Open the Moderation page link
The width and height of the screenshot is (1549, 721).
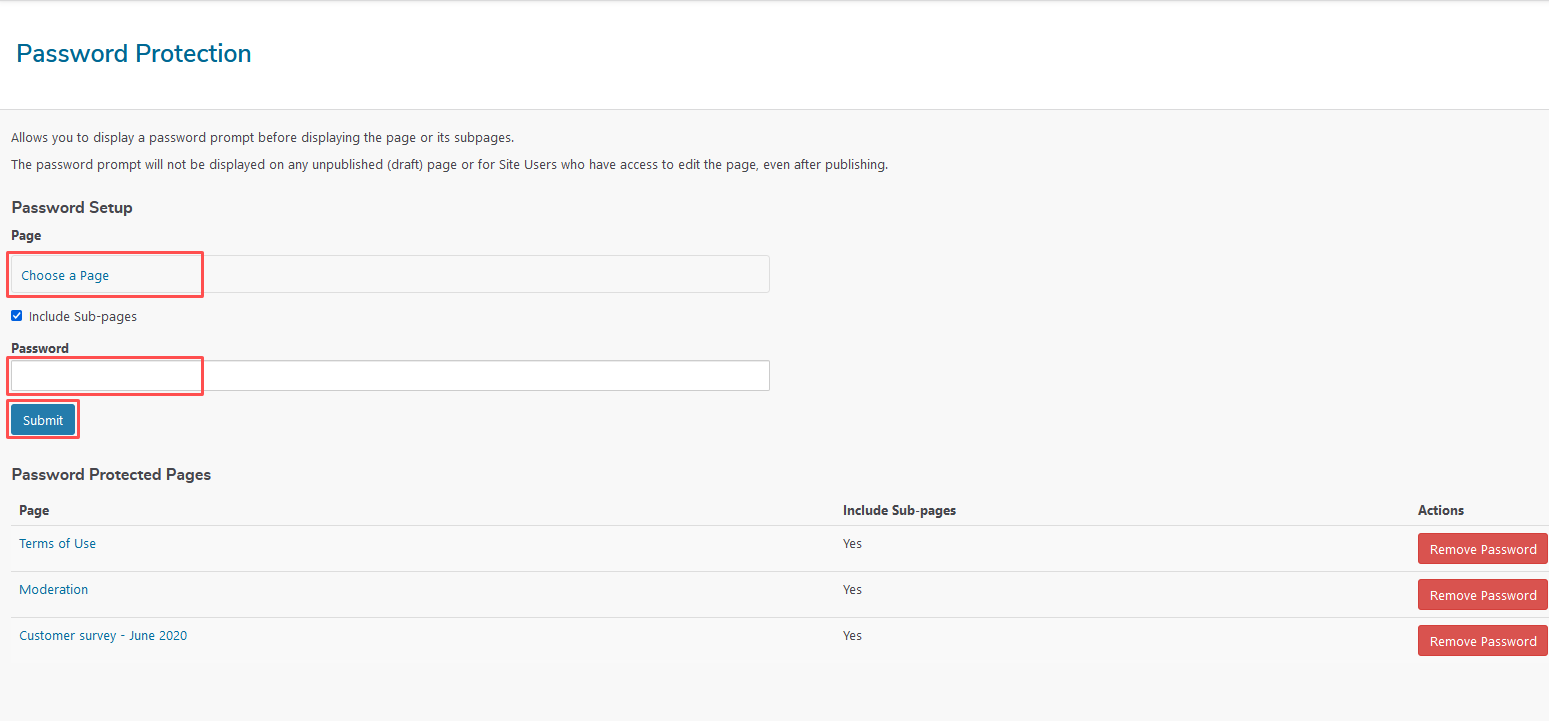53,589
